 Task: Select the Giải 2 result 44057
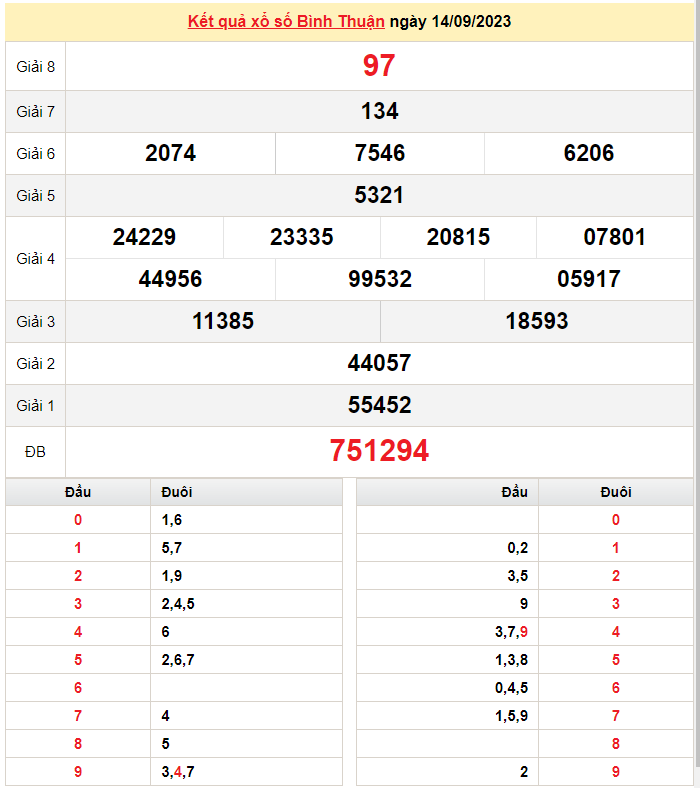coord(379,363)
